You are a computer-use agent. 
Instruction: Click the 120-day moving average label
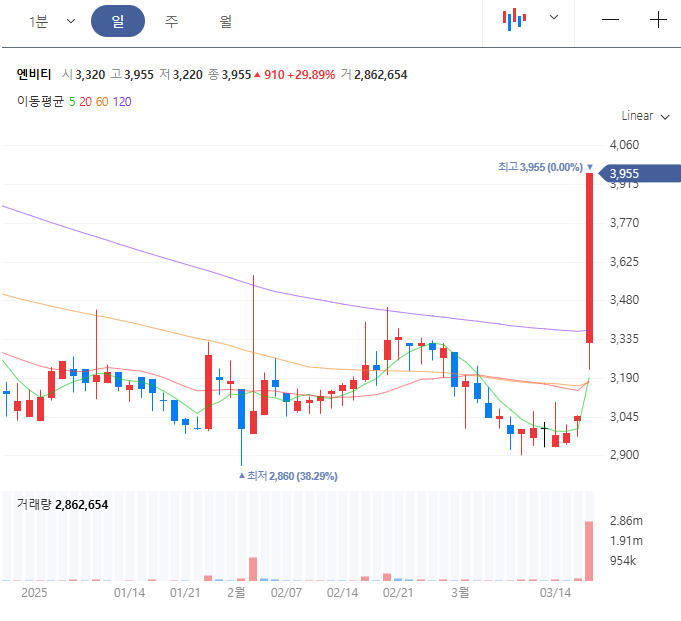[122, 102]
